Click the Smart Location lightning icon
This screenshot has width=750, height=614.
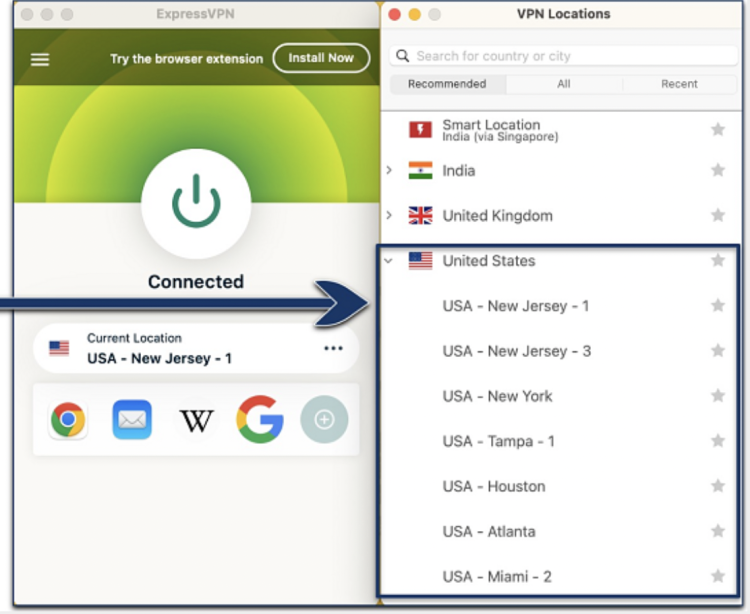click(x=420, y=130)
